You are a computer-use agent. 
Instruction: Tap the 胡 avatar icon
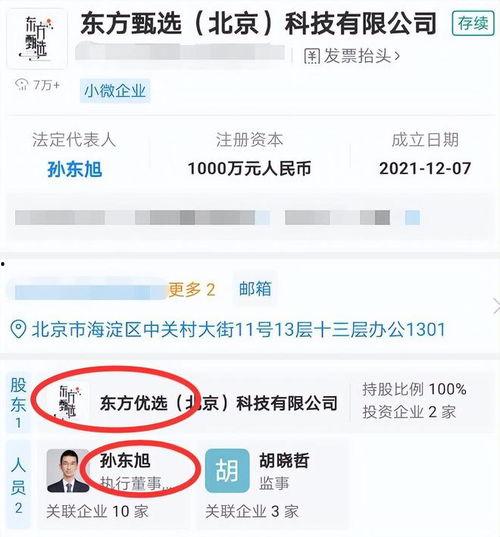pyautogui.click(x=227, y=471)
